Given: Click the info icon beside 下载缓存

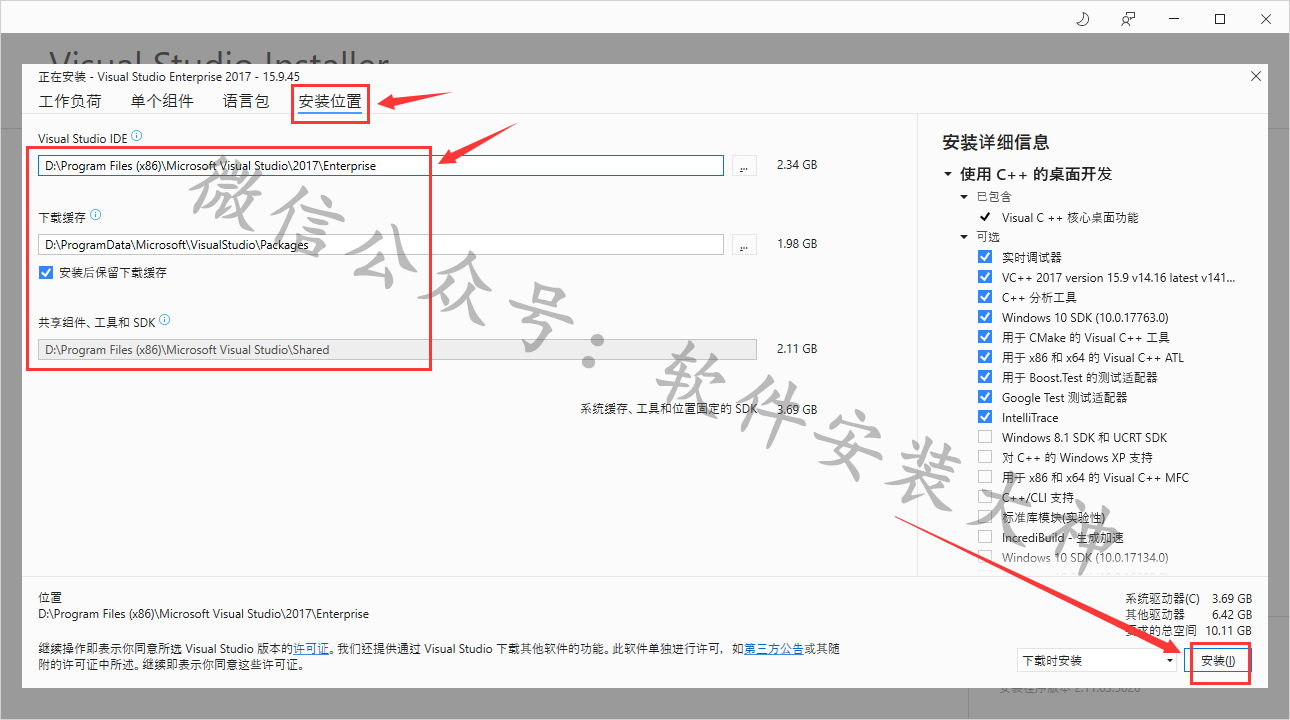Looking at the screenshot, I should (96, 215).
